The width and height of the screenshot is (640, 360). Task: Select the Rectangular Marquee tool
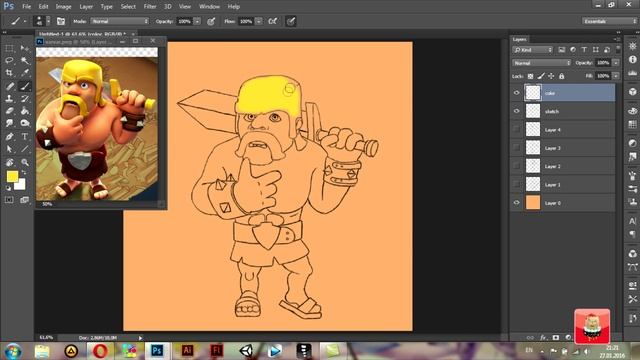pos(9,48)
